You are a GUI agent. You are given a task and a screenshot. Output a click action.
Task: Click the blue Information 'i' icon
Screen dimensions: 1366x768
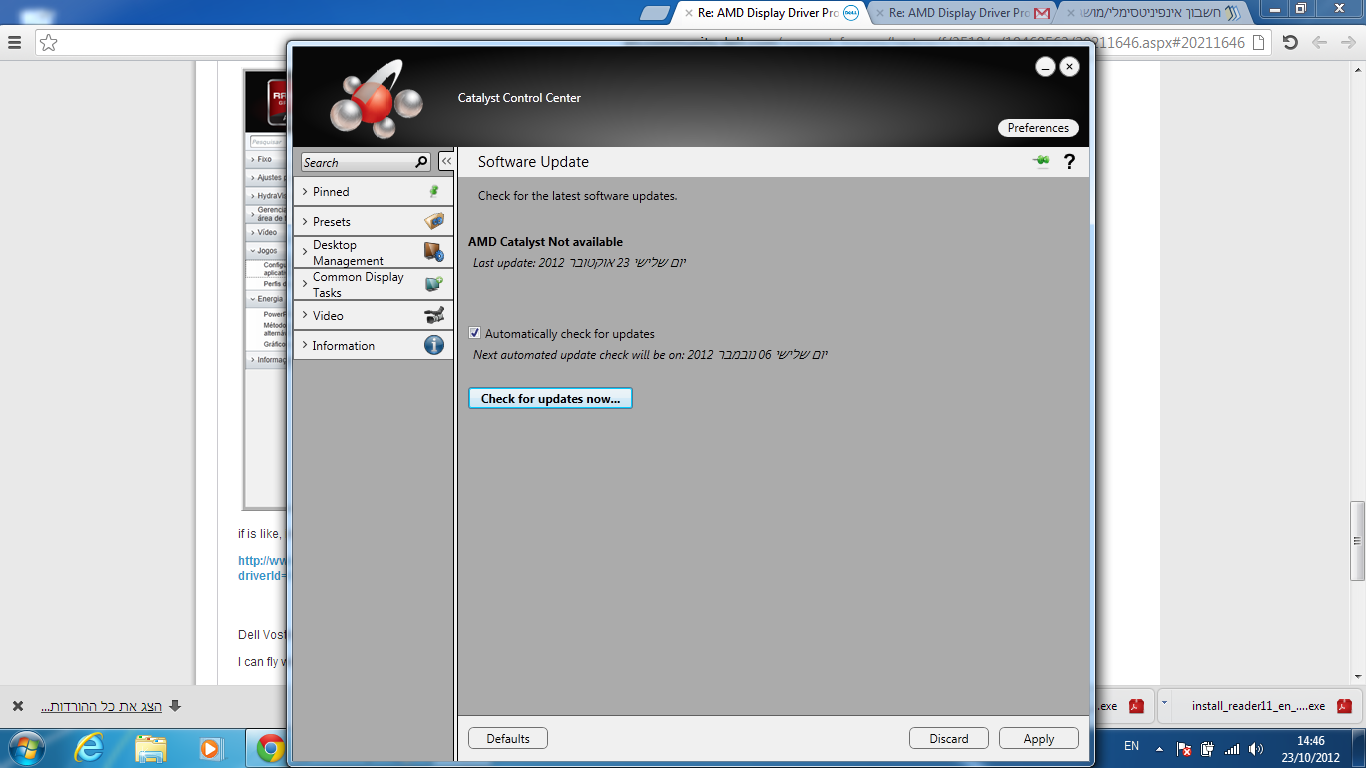[x=433, y=345]
